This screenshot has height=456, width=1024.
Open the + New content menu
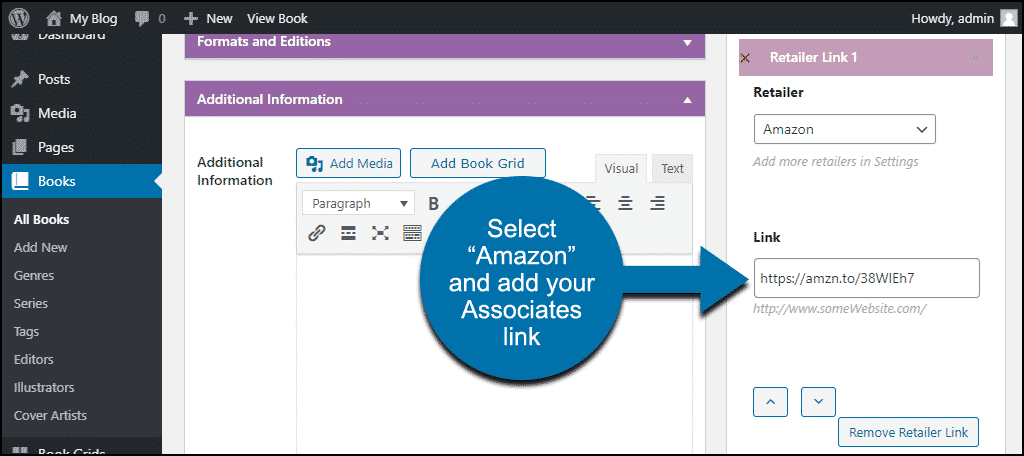208,18
